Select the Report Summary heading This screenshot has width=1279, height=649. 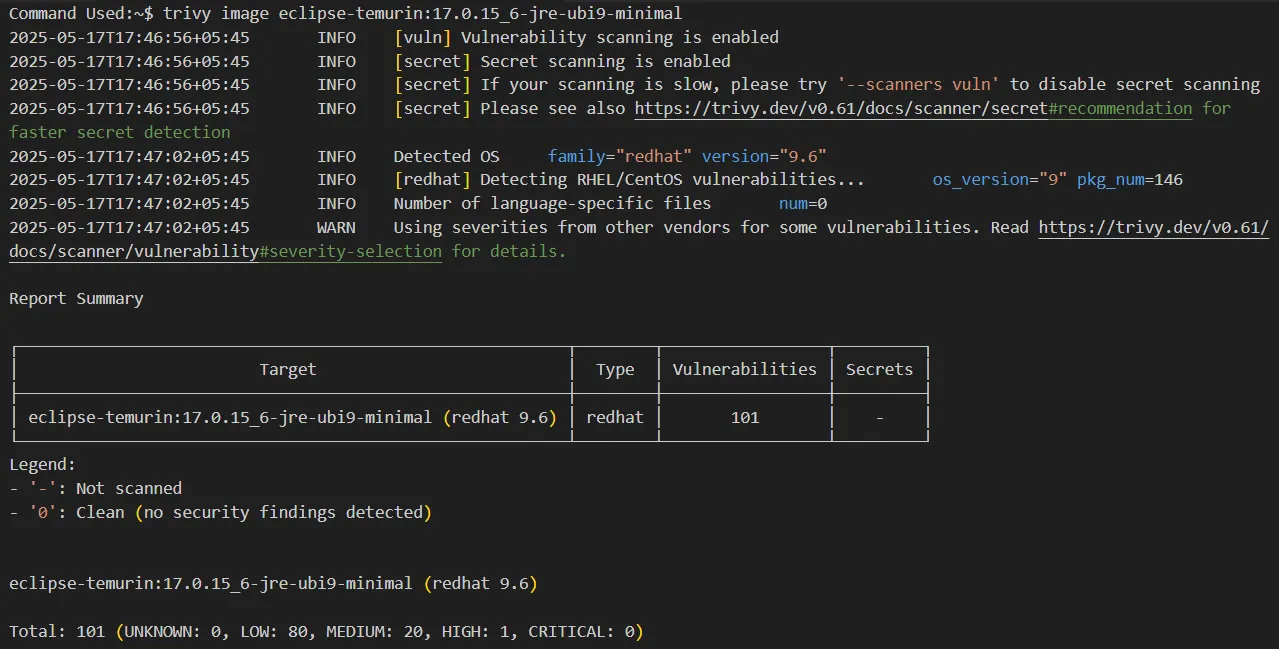point(76,298)
